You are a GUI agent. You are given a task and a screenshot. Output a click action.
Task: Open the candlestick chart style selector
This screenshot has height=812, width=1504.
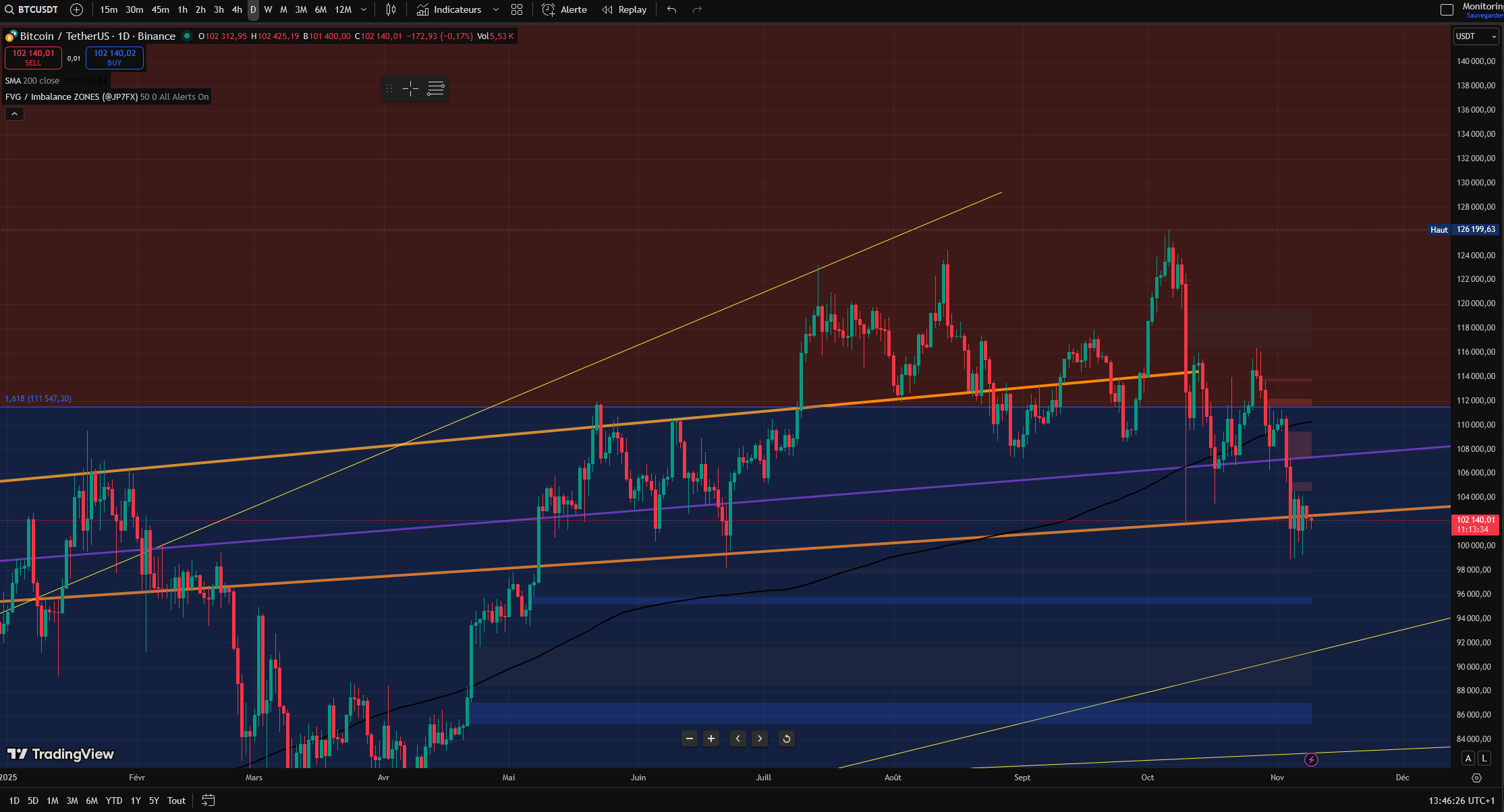click(x=391, y=9)
